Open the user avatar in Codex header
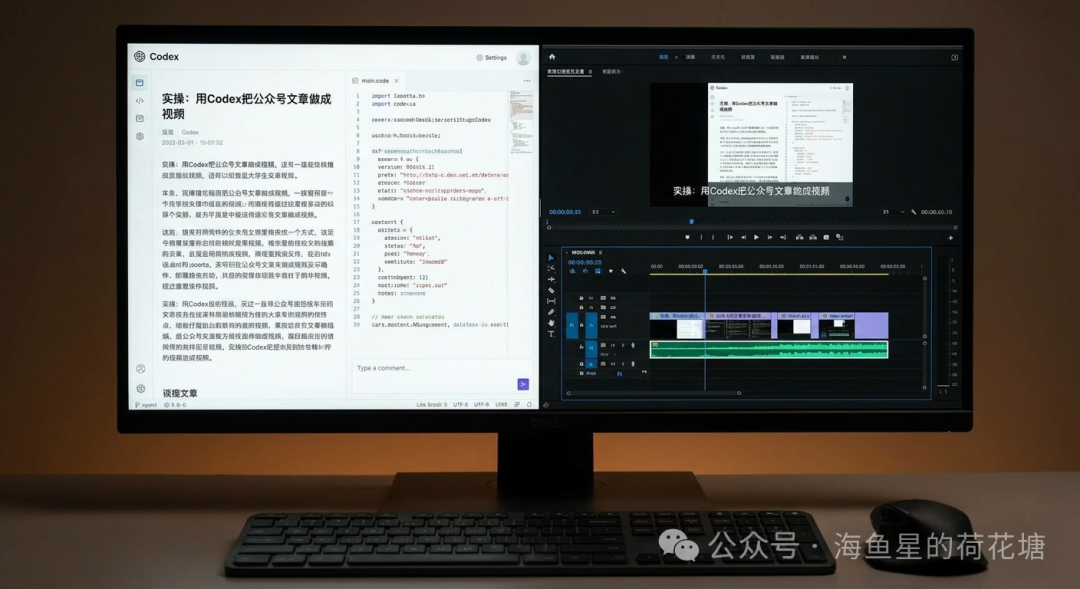The height and width of the screenshot is (589, 1080). point(523,58)
